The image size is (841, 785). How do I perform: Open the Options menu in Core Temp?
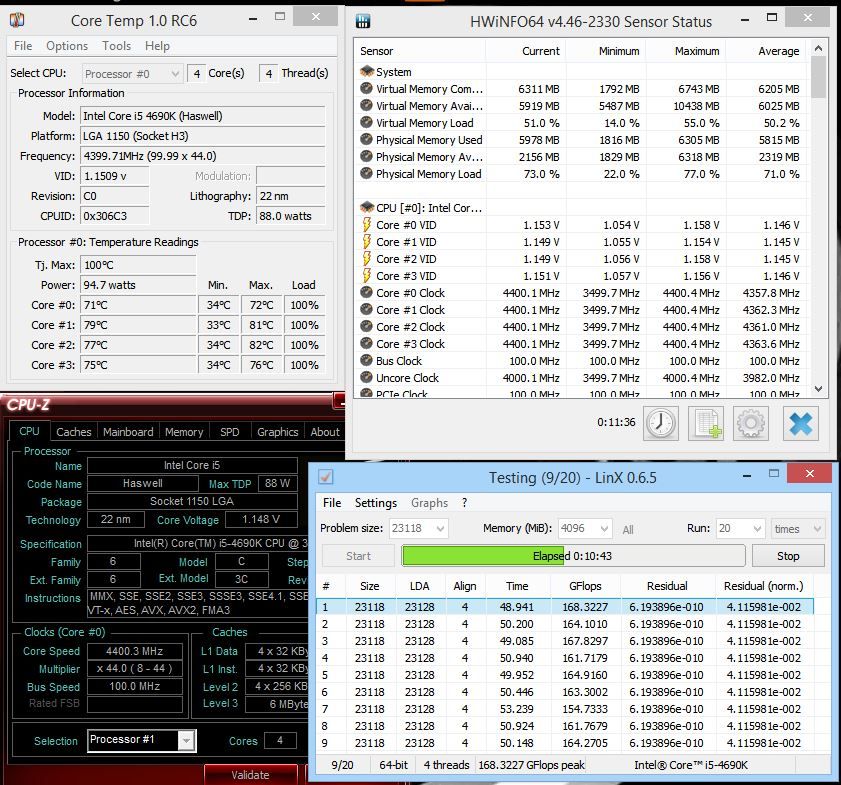pyautogui.click(x=67, y=46)
